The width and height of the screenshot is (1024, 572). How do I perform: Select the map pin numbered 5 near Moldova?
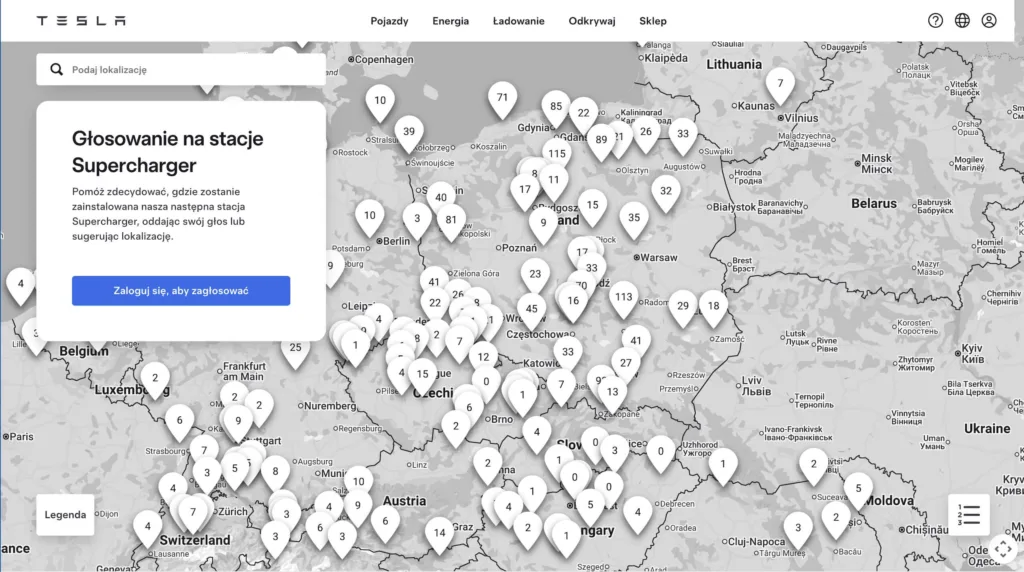858,492
